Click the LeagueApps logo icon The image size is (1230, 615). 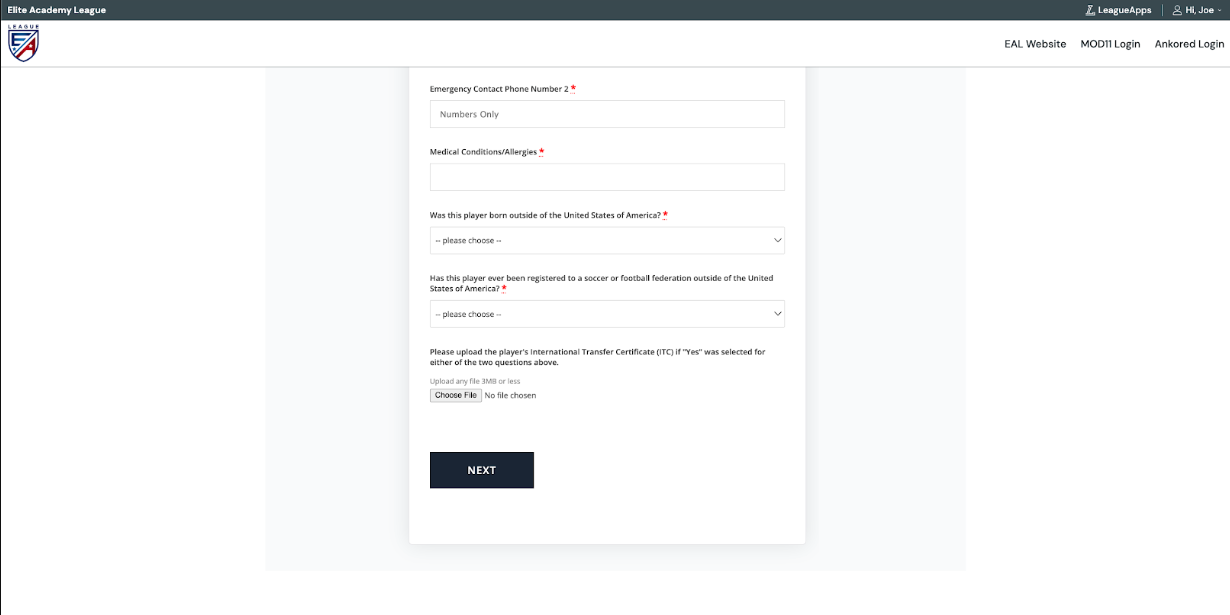(x=1090, y=10)
